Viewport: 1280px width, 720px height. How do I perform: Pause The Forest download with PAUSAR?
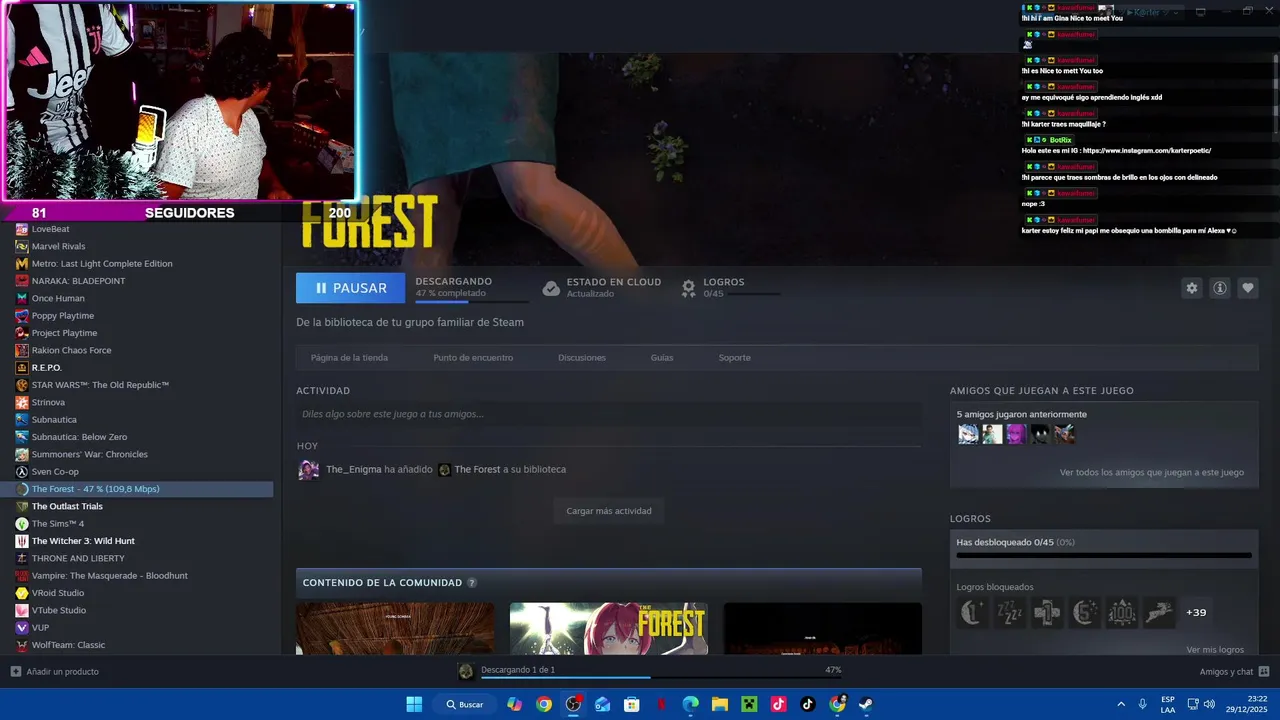[350, 288]
